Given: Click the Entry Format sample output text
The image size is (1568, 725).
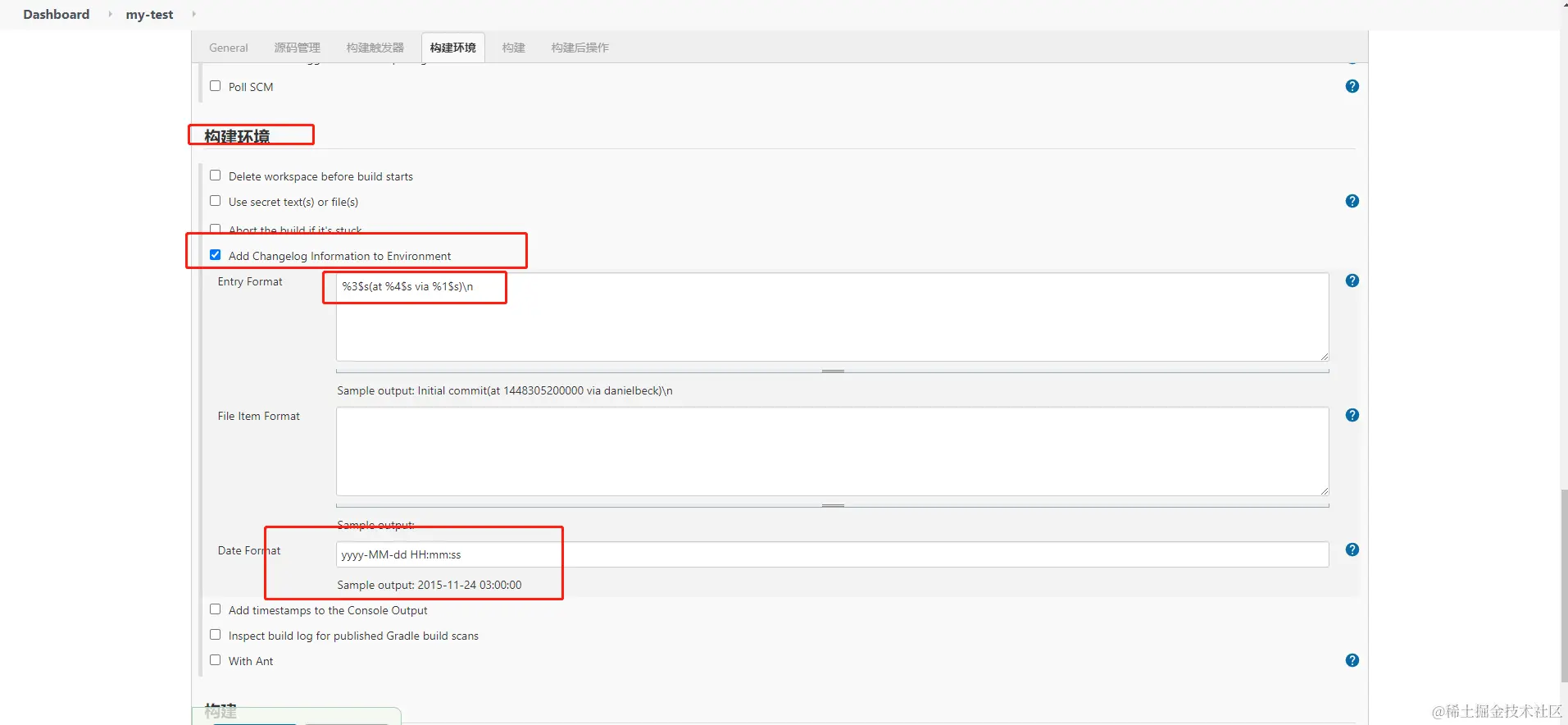Looking at the screenshot, I should 505,390.
